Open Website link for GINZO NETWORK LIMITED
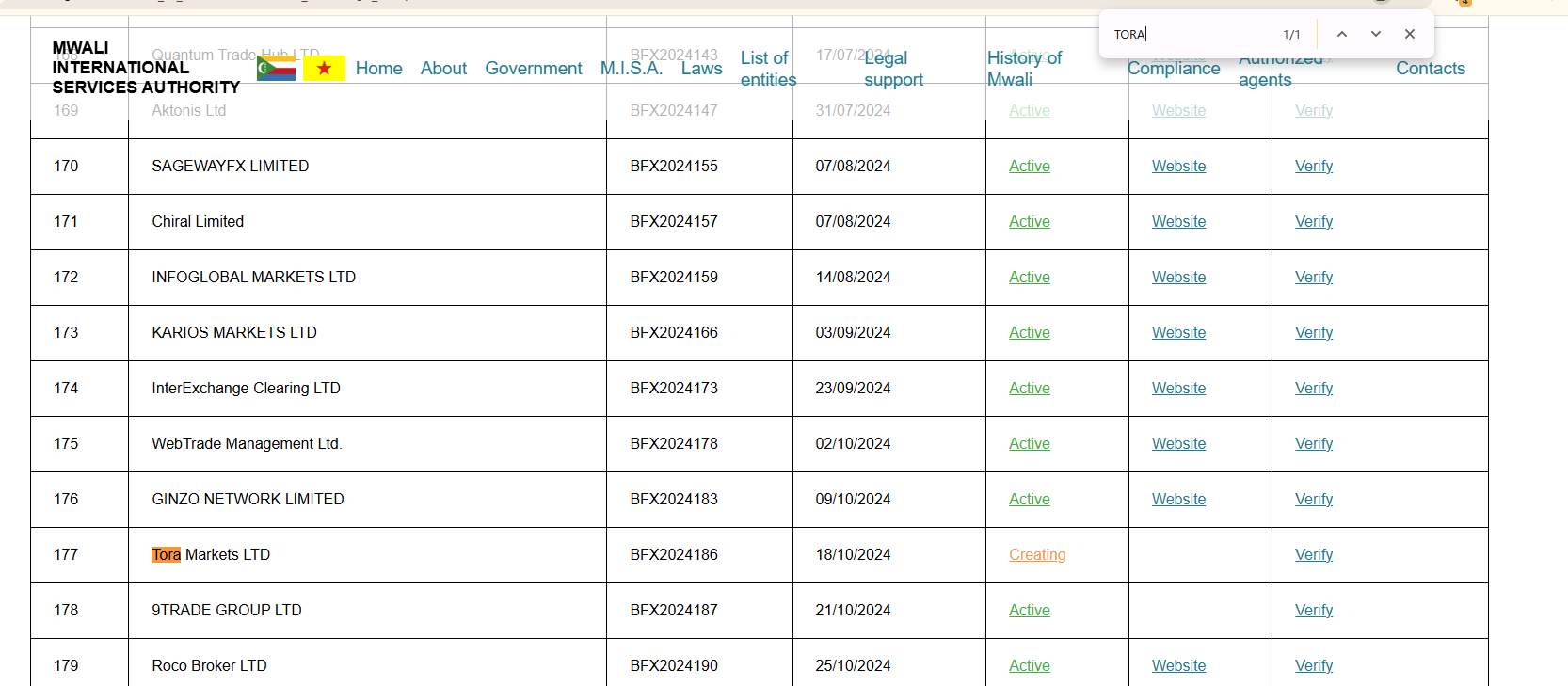The height and width of the screenshot is (686, 1568). [1178, 500]
